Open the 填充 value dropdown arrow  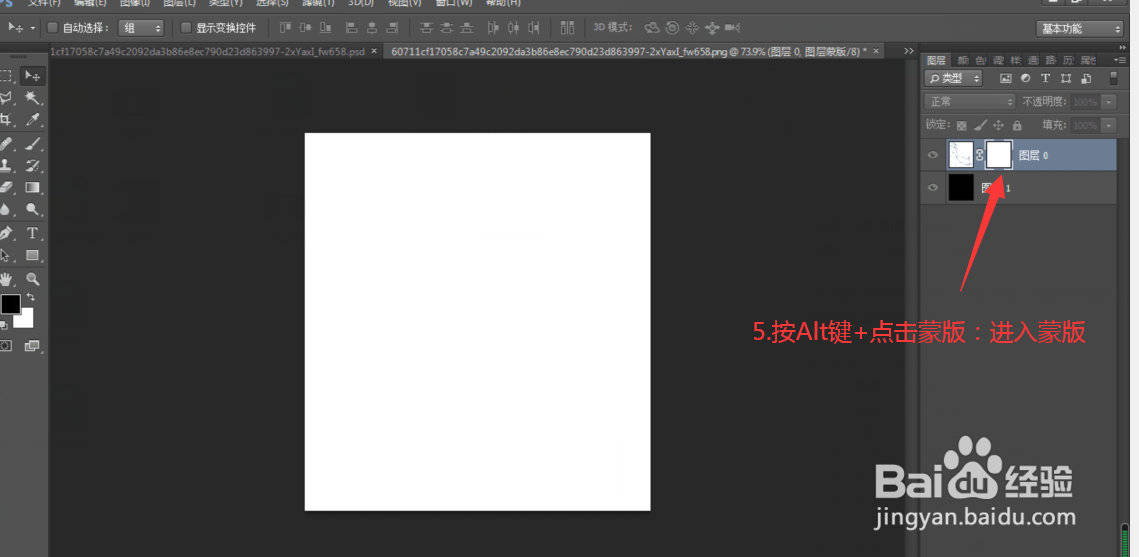point(1109,125)
